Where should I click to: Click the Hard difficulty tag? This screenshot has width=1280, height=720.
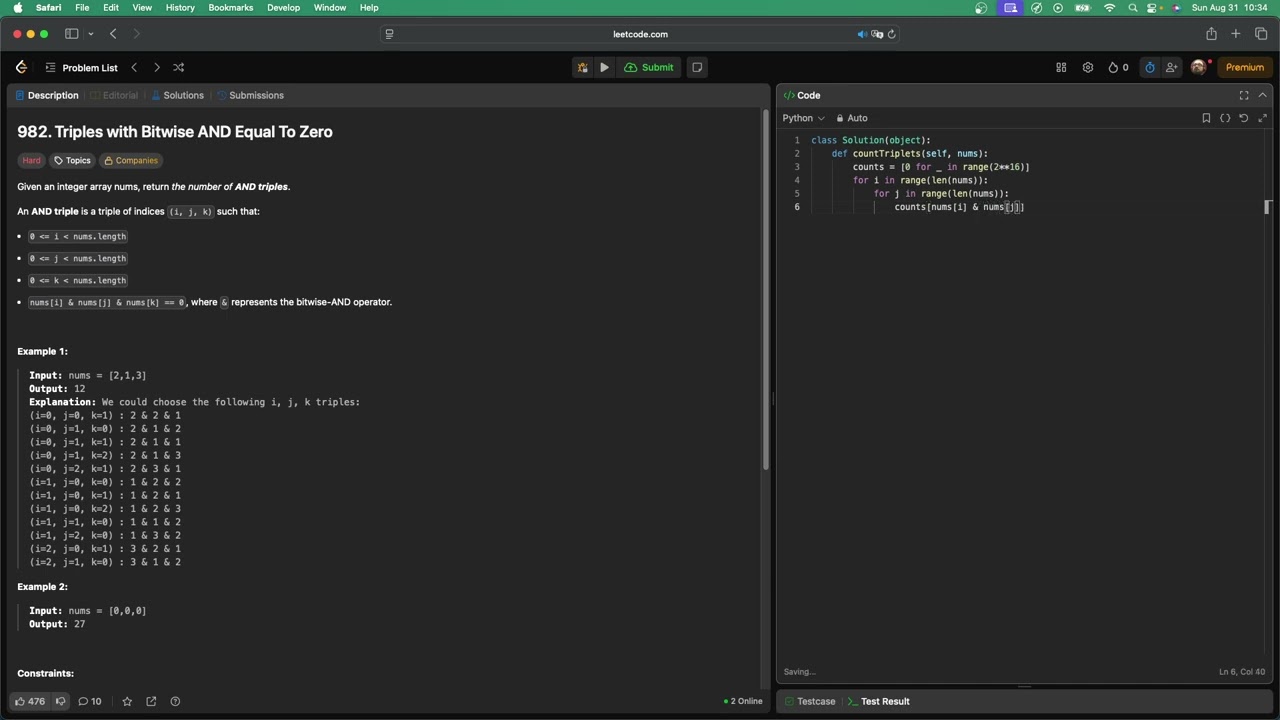tap(31, 160)
